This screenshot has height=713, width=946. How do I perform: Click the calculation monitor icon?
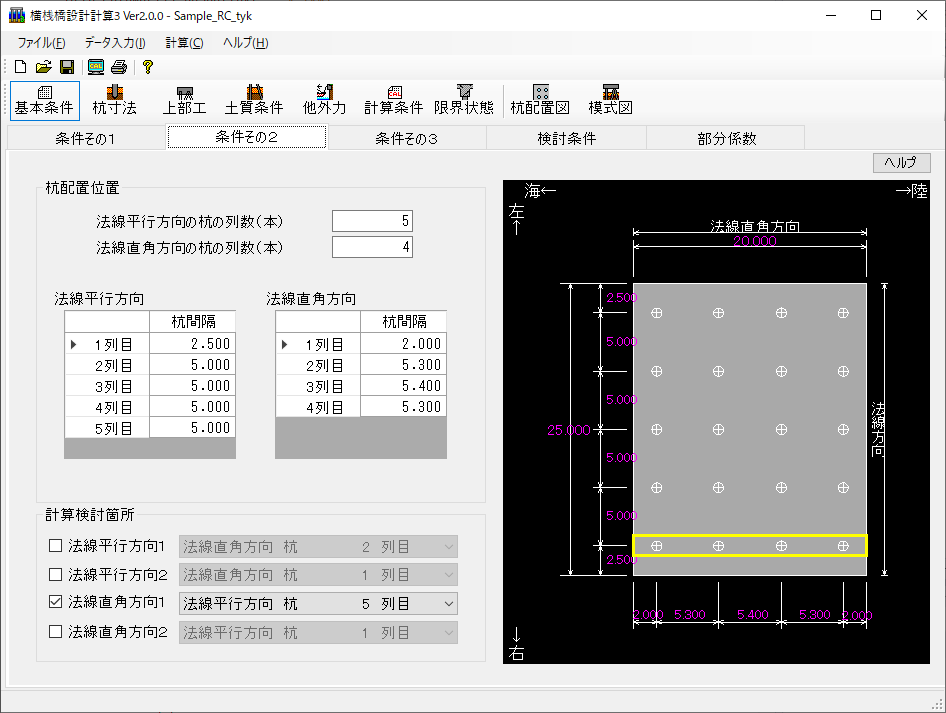(96, 67)
